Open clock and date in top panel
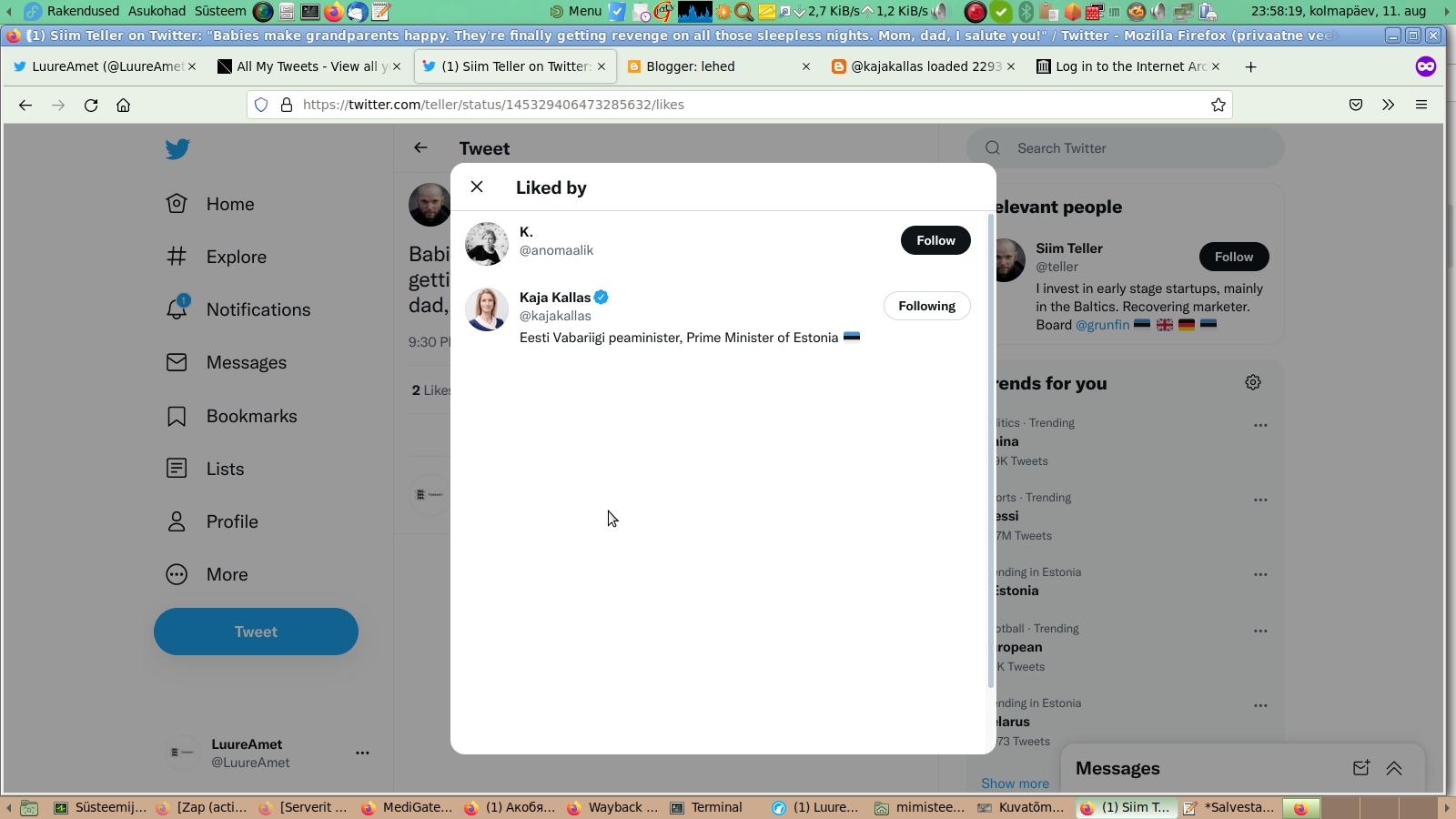1456x819 pixels. click(1338, 11)
